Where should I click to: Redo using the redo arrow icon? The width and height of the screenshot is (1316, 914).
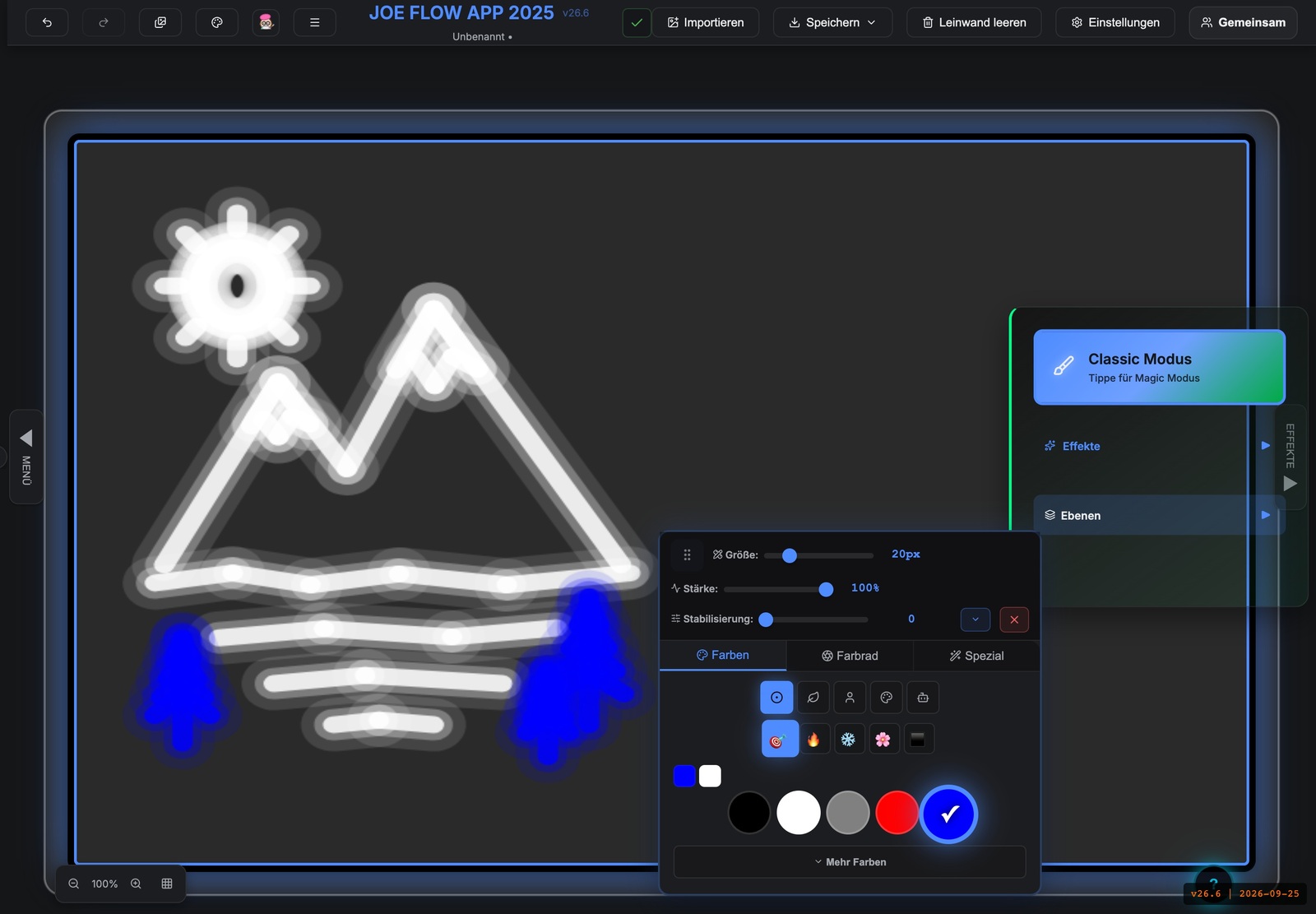pyautogui.click(x=104, y=22)
